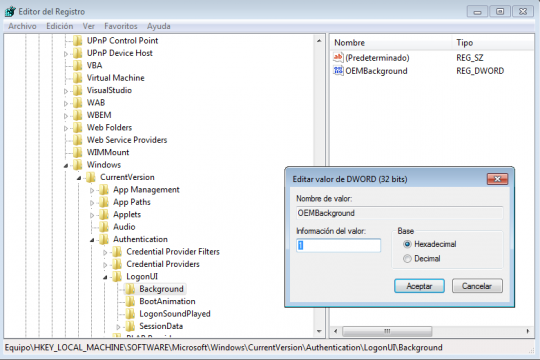The image size is (540, 360).
Task: Expand the App Management key
Action: tap(92, 190)
